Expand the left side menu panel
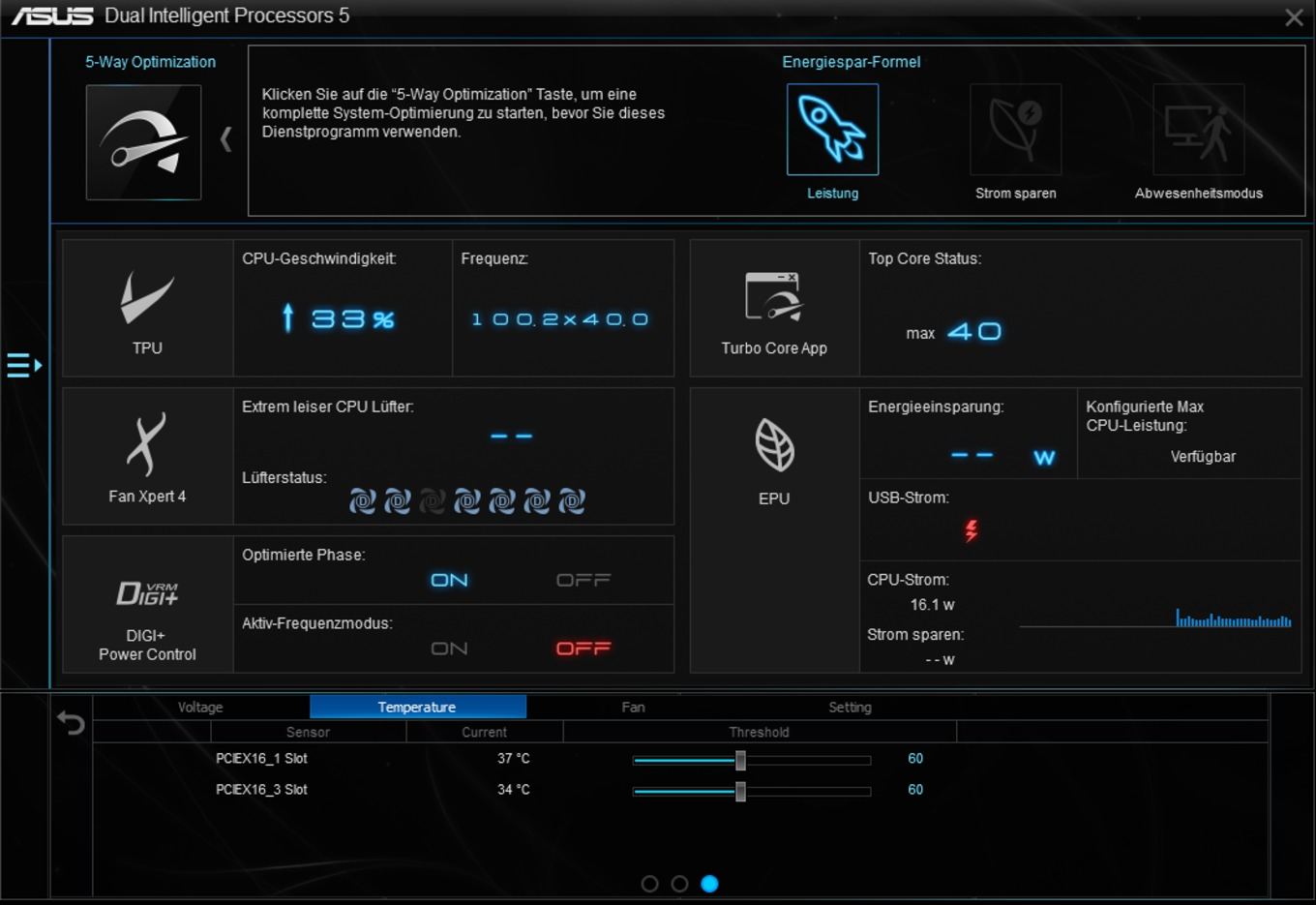Image resolution: width=1316 pixels, height=905 pixels. coord(24,365)
